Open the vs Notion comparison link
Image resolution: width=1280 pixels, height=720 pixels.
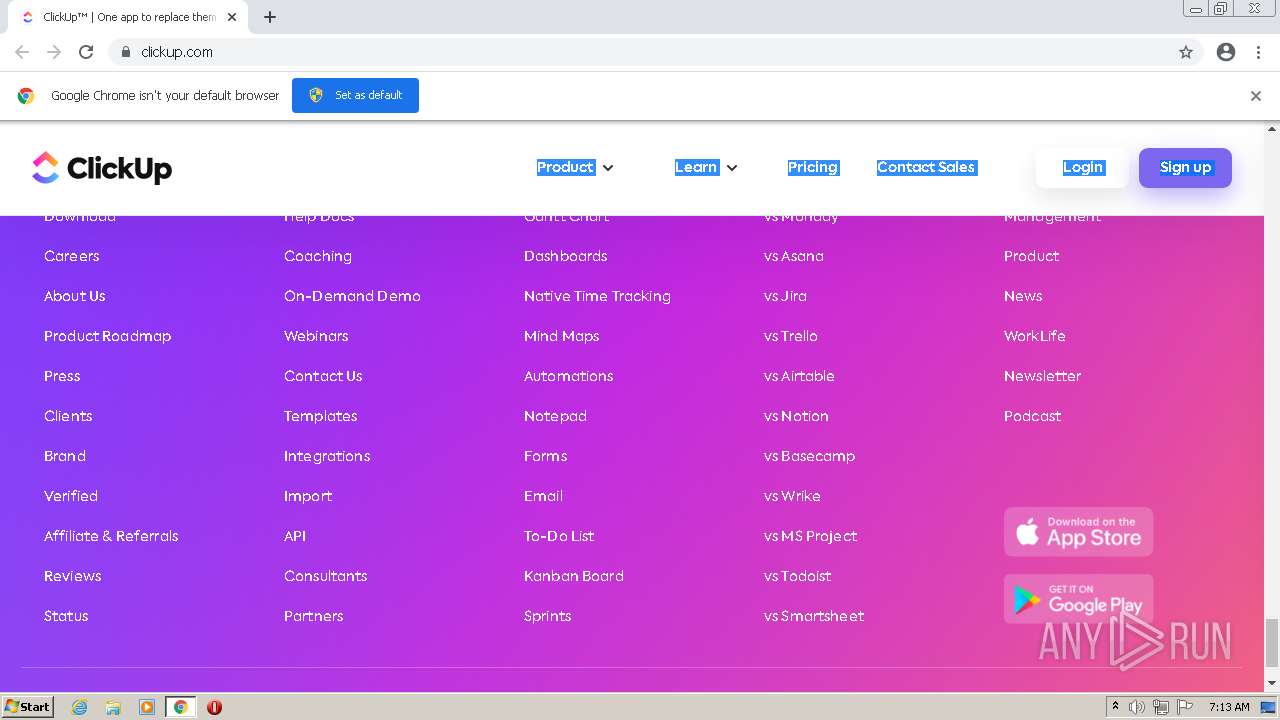(x=796, y=416)
